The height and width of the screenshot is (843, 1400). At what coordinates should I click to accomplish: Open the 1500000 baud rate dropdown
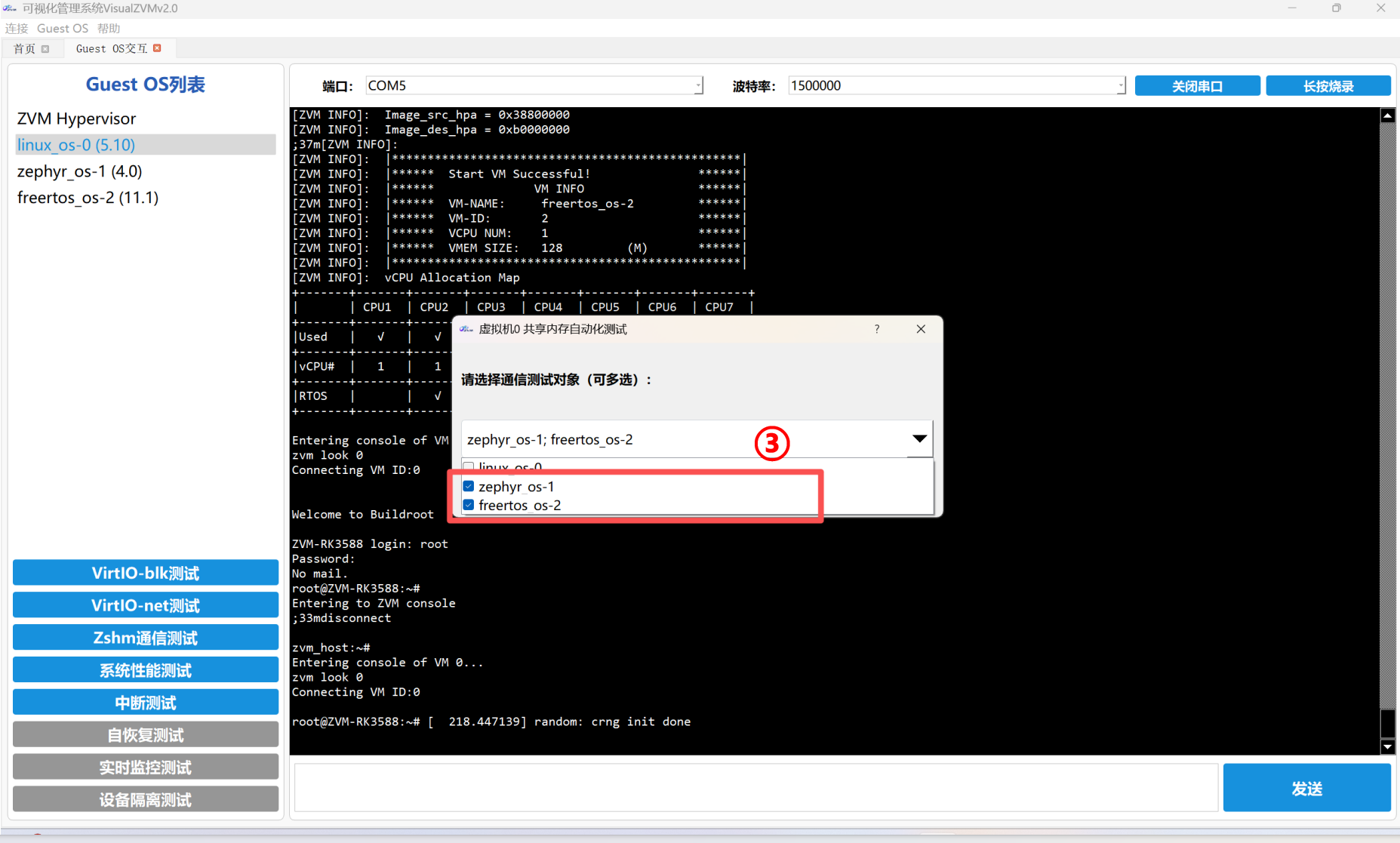coord(1120,86)
